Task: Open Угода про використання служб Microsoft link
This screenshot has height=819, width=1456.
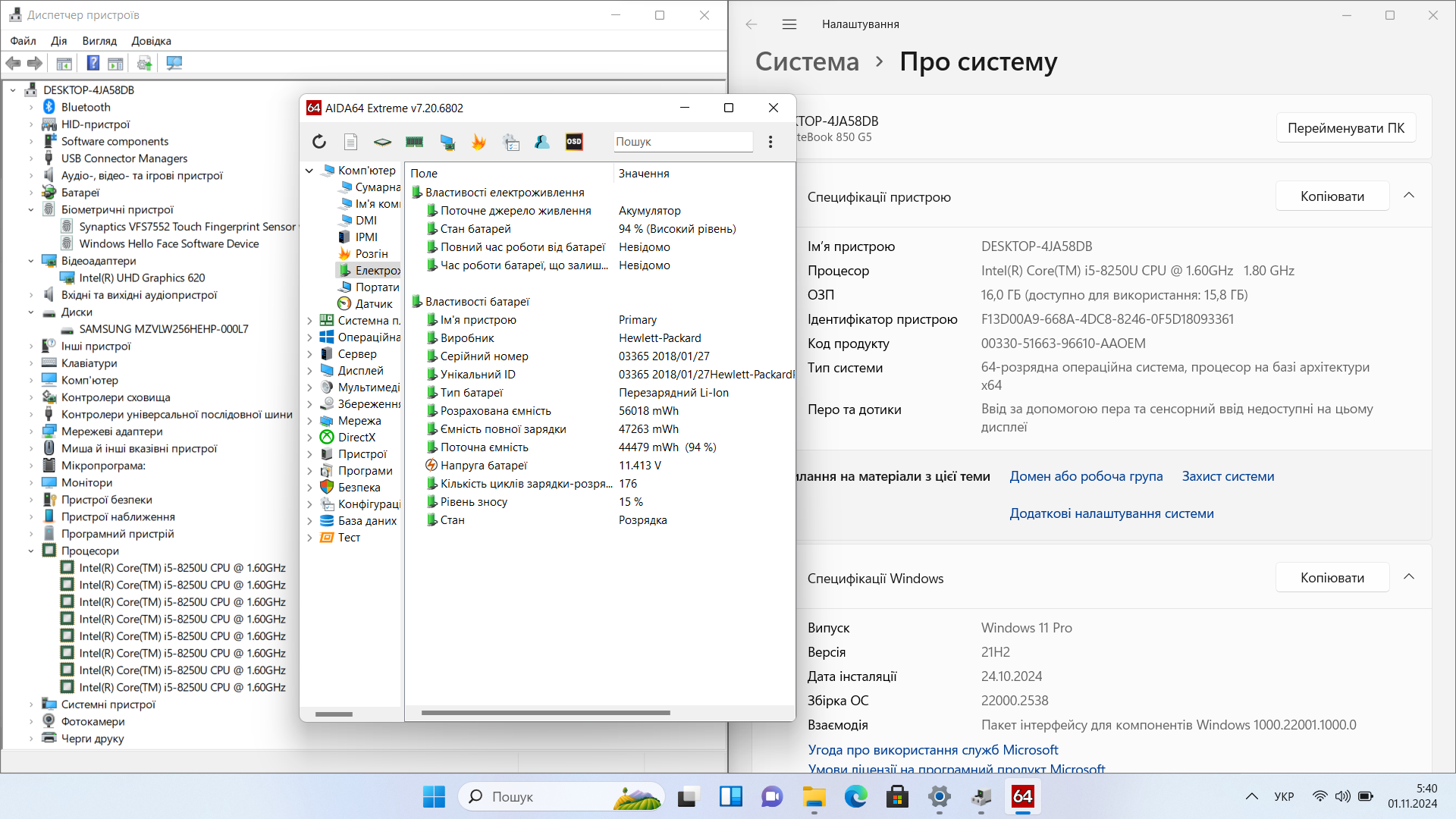Action: click(933, 750)
